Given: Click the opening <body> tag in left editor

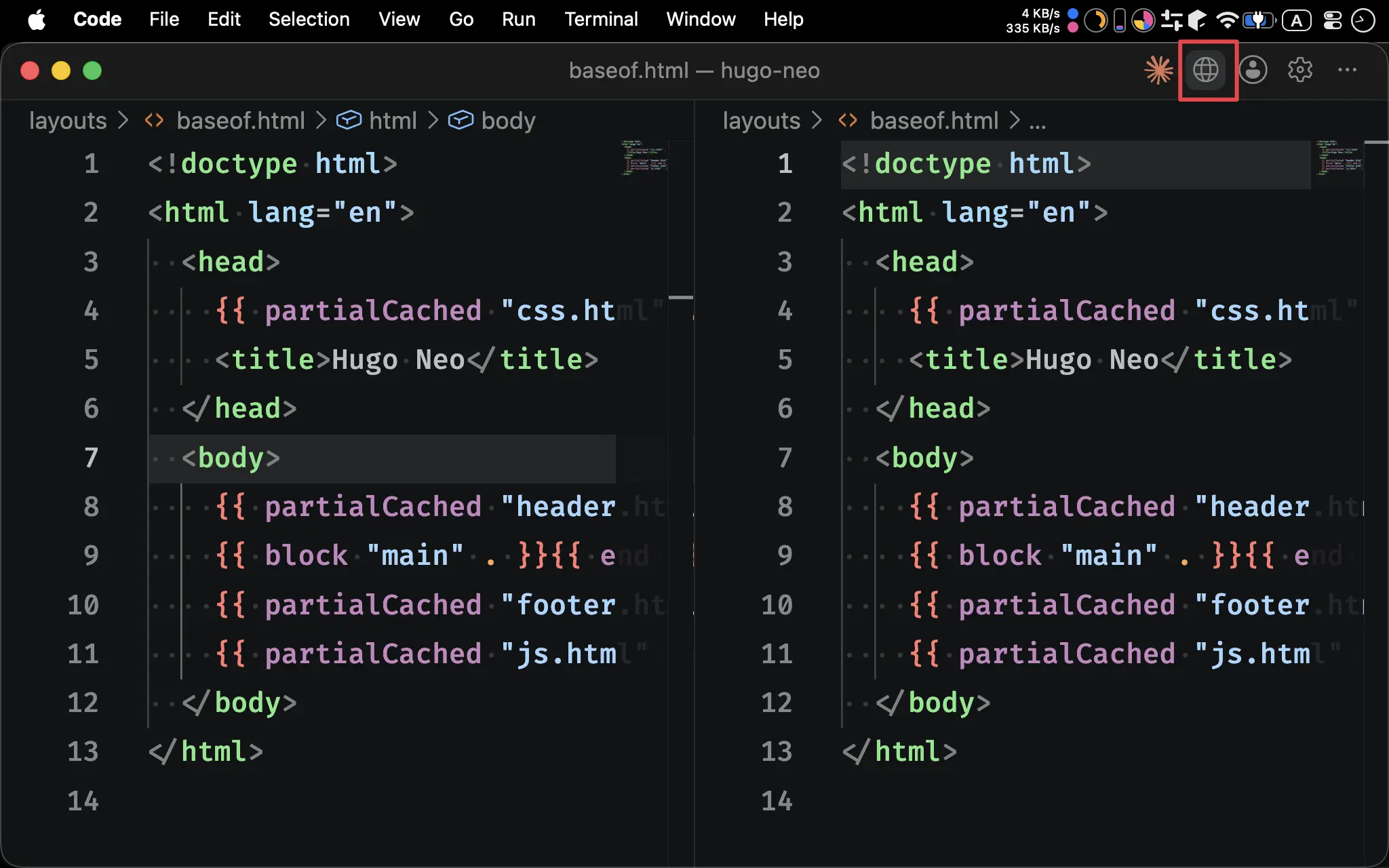Looking at the screenshot, I should point(231,458).
